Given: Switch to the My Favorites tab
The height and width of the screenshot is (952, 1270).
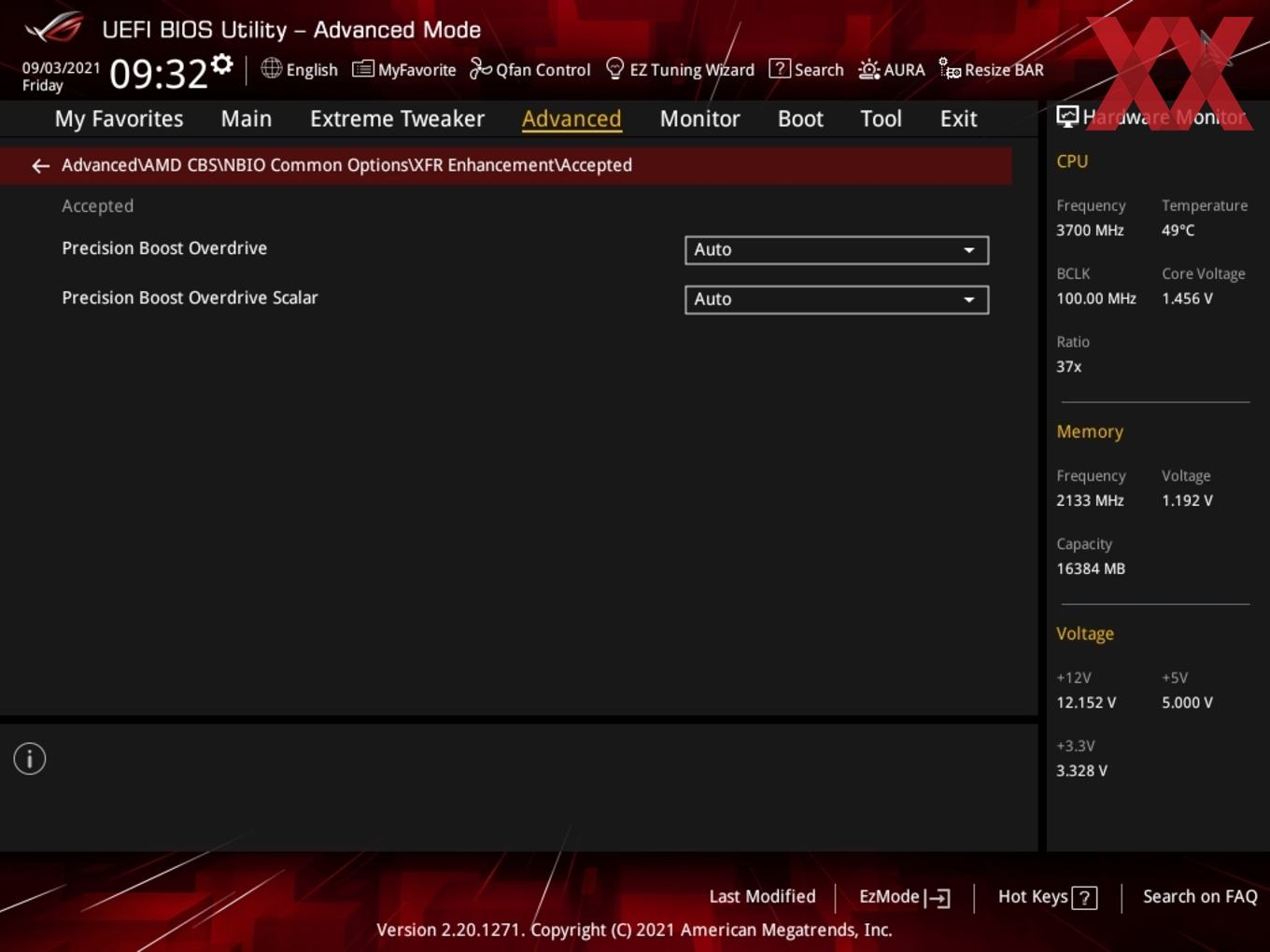Looking at the screenshot, I should coord(119,119).
